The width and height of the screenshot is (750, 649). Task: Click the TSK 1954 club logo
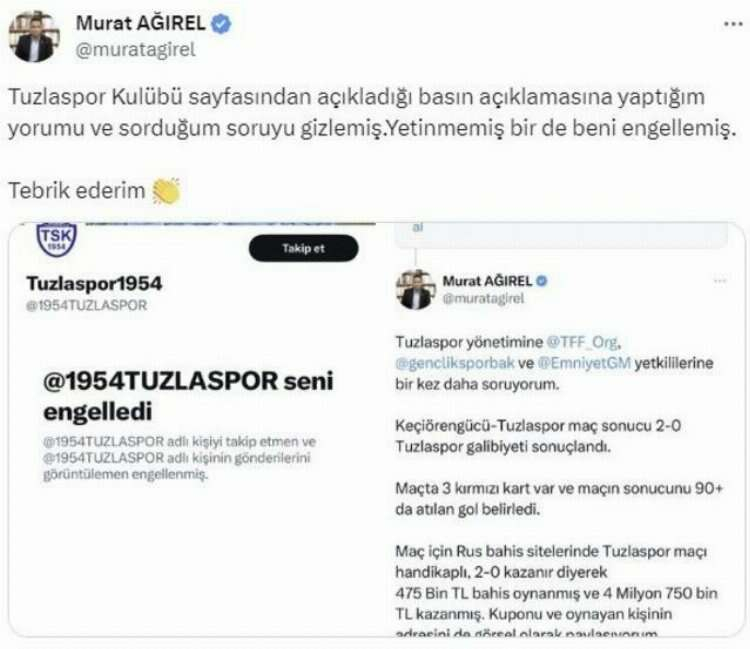56,239
